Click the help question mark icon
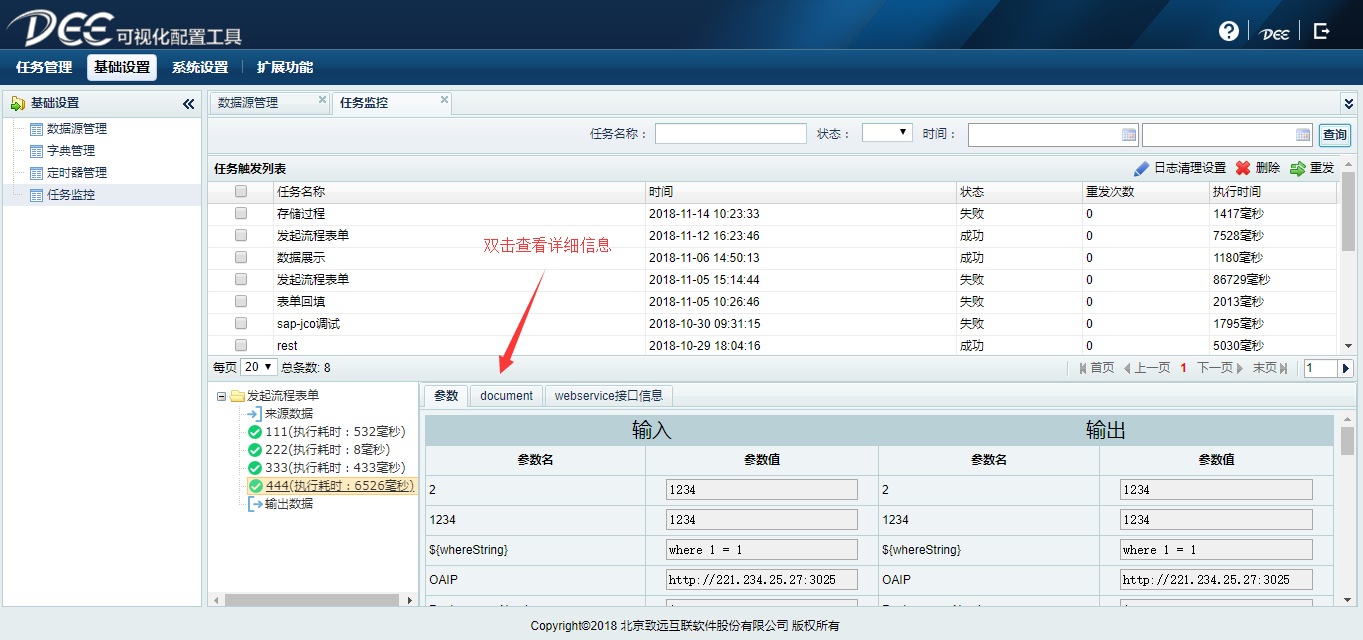 [x=1228, y=31]
